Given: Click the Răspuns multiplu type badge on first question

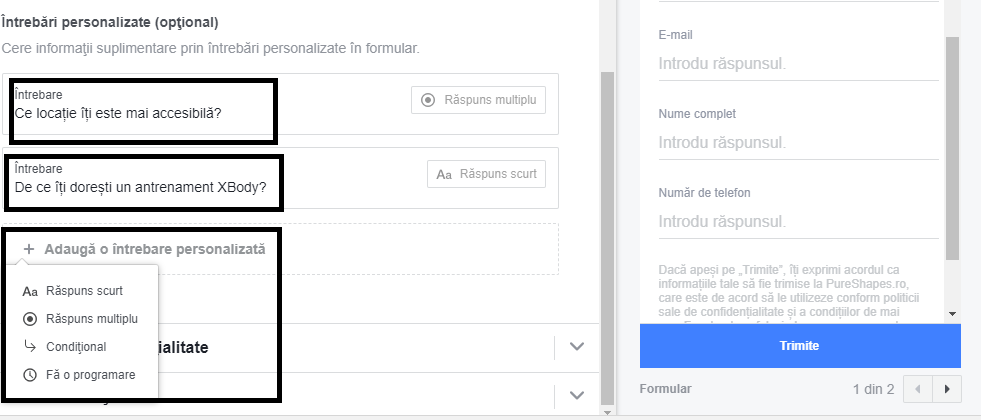Looking at the screenshot, I should pos(478,100).
